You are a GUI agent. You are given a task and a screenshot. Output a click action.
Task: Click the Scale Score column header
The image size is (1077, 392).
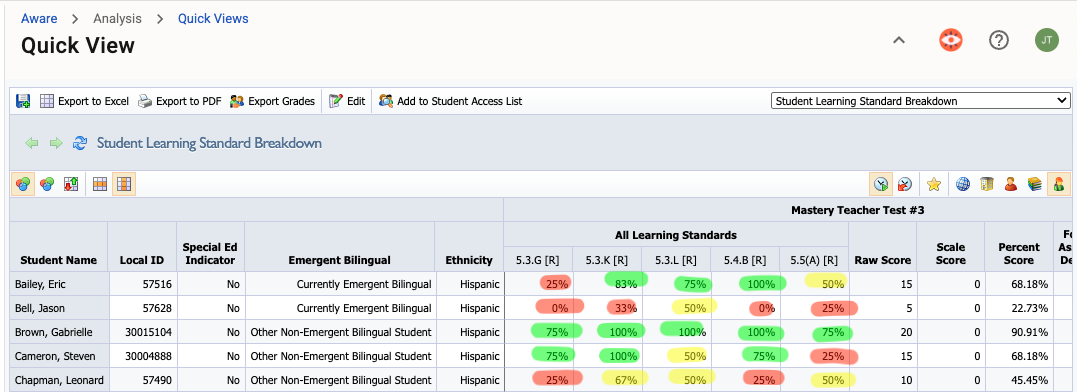pos(951,253)
